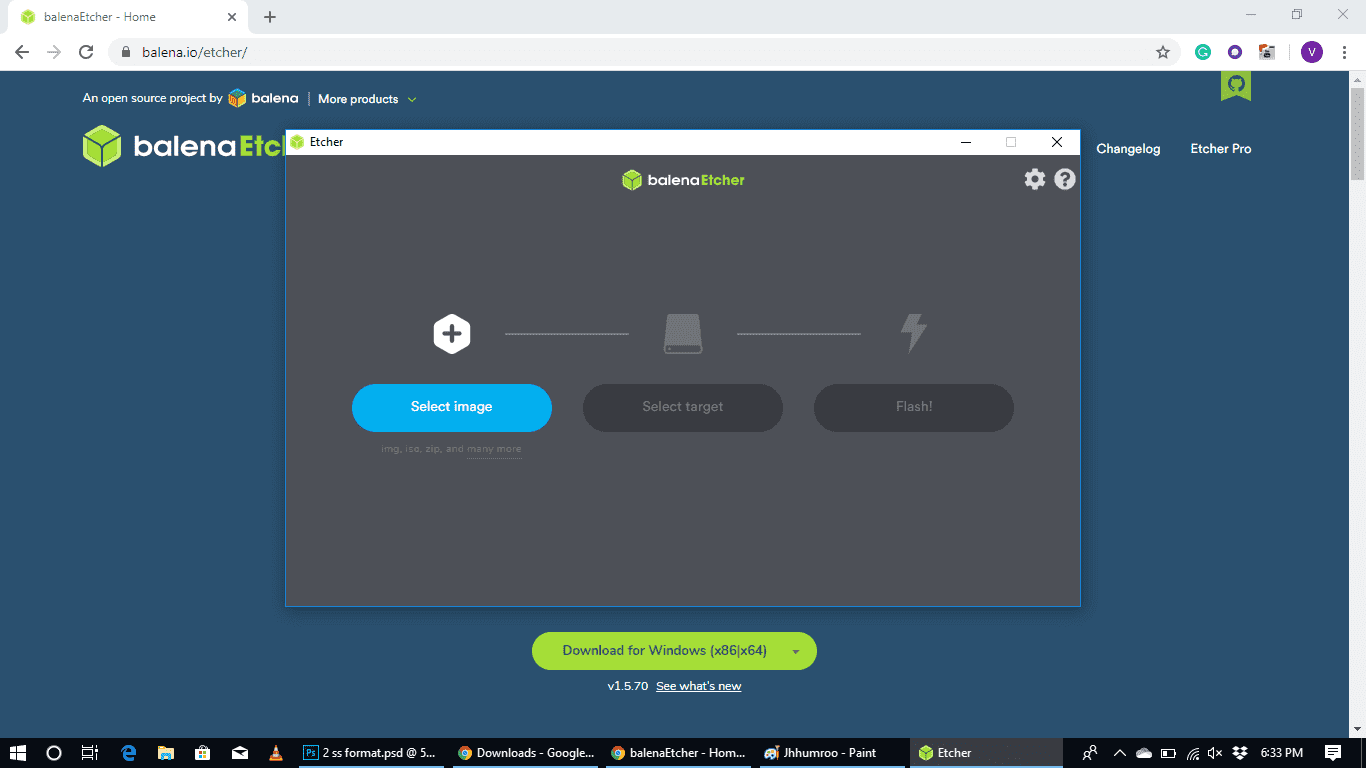This screenshot has width=1366, height=768.
Task: Switch to the balenaEtcher - Home browser tab
Action: point(120,16)
